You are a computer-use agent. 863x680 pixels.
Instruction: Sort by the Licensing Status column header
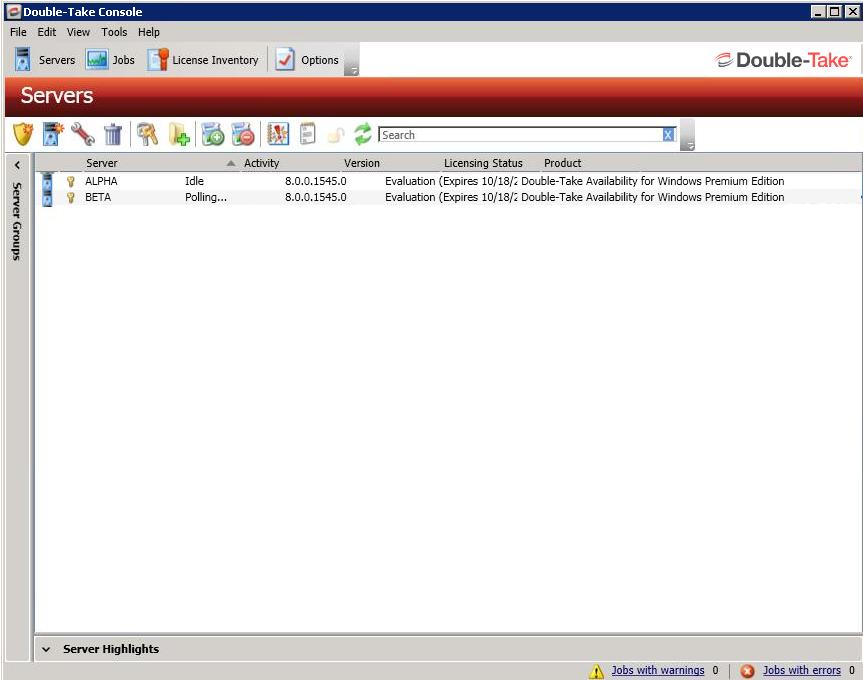click(x=483, y=163)
